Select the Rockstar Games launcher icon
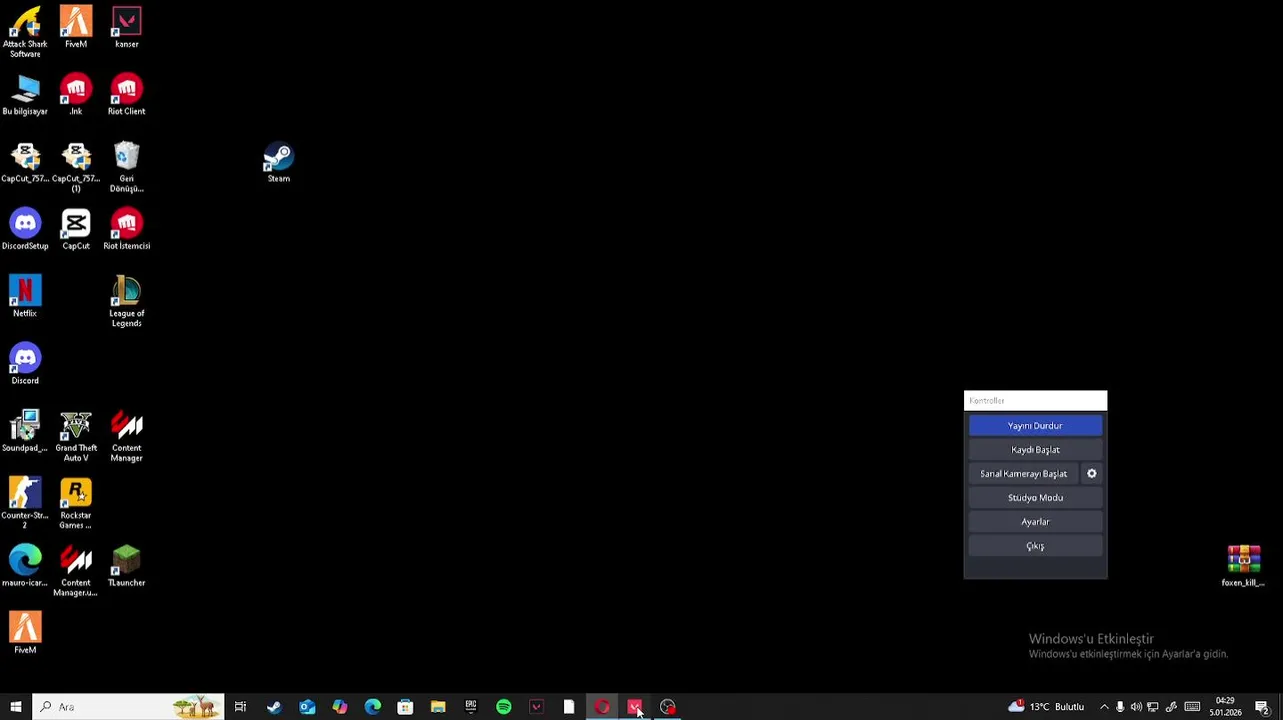 click(76, 503)
